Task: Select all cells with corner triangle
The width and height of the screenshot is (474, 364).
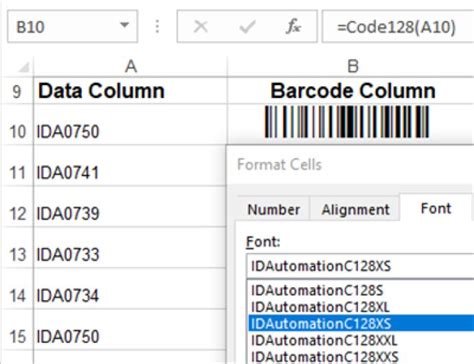Action: (23, 67)
